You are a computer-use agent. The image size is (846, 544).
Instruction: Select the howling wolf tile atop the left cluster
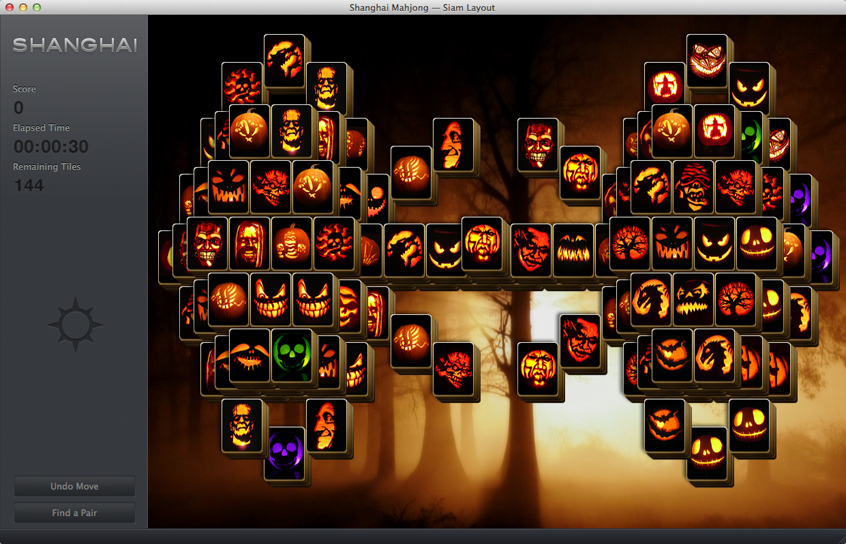pos(284,61)
